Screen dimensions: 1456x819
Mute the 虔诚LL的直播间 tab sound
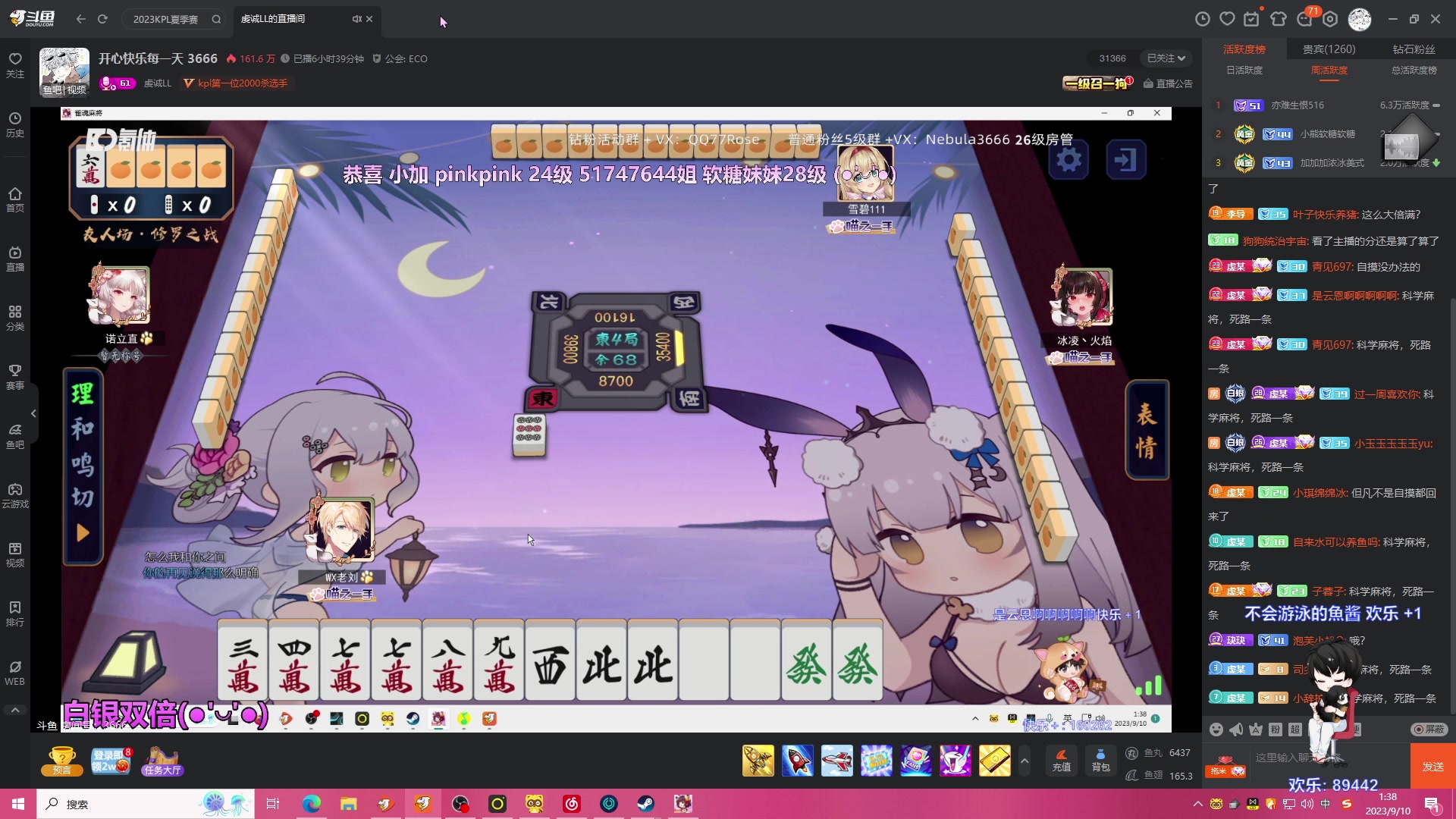tap(356, 19)
